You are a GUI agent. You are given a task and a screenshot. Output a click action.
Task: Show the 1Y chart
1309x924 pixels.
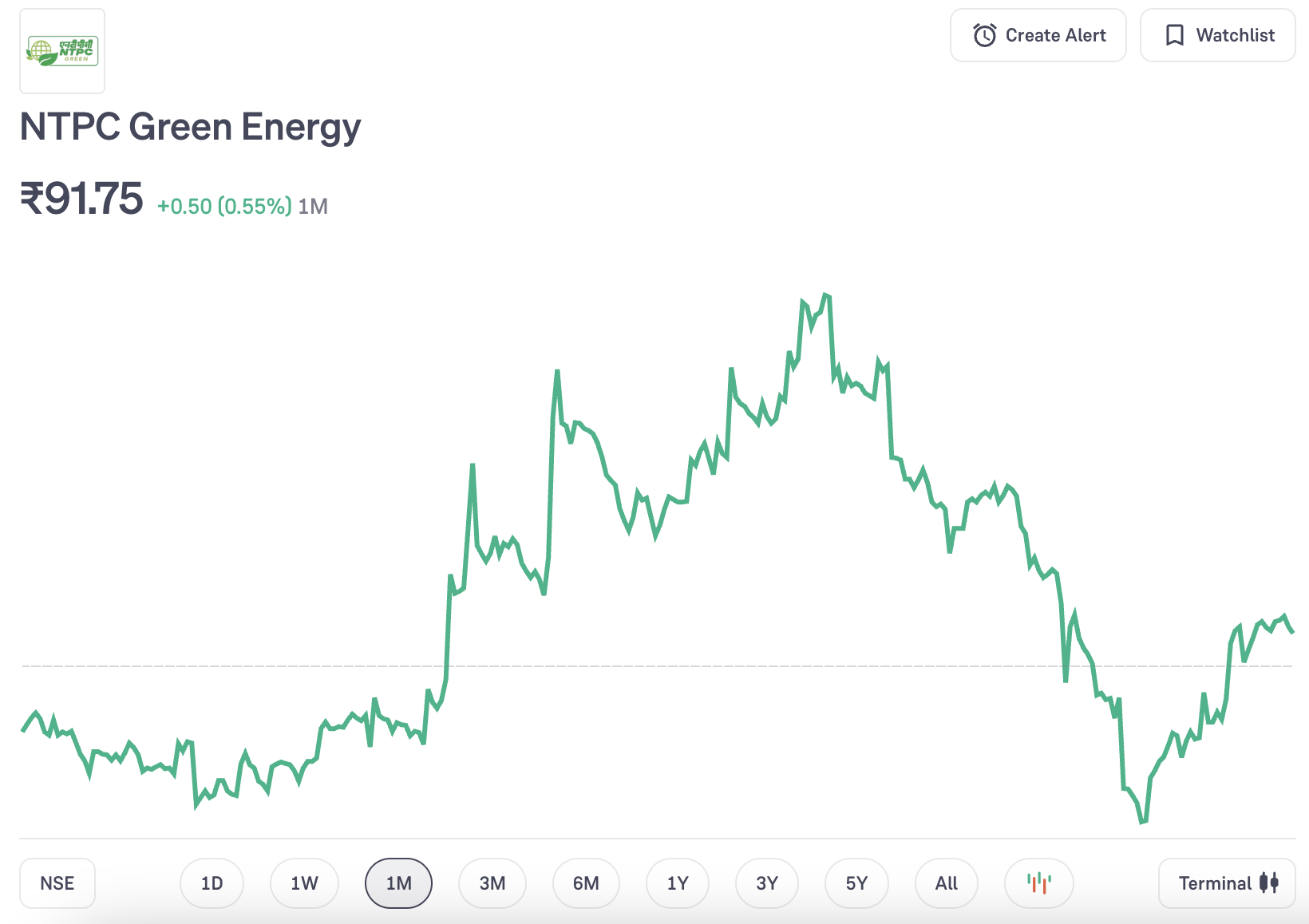coord(677,883)
